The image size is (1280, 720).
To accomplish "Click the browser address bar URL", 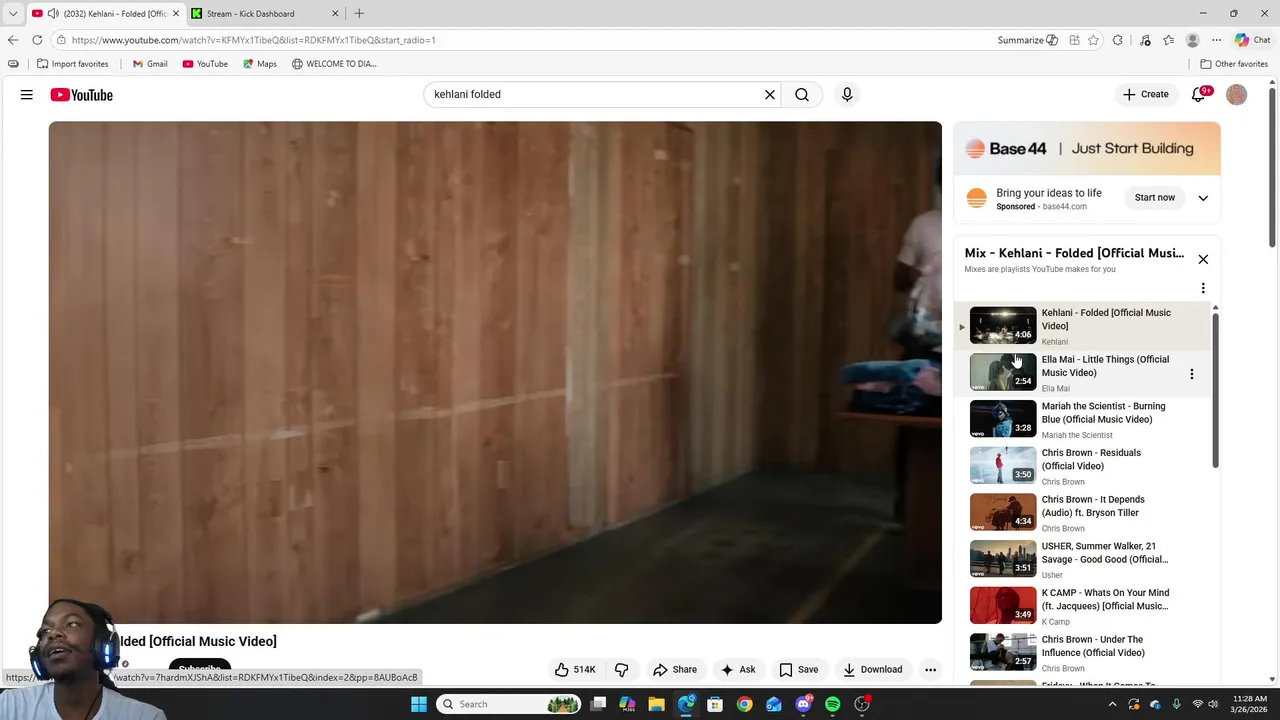I will tap(253, 40).
